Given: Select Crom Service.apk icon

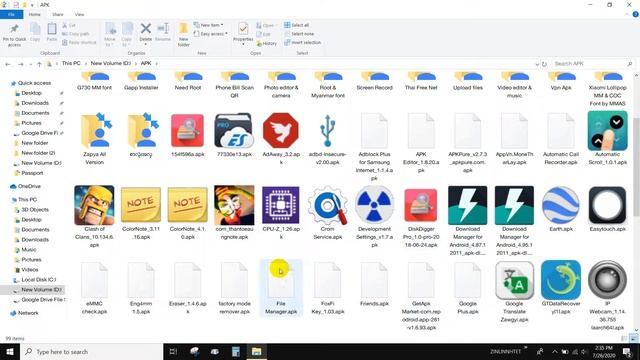Looking at the screenshot, I should [327, 205].
